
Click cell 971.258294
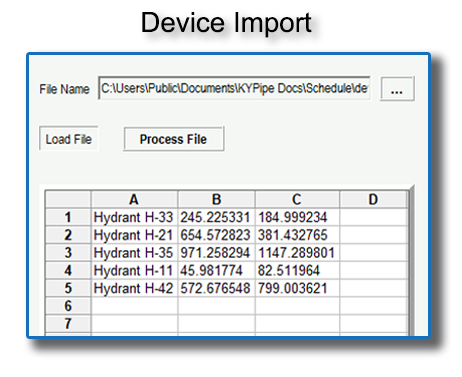click(x=217, y=253)
